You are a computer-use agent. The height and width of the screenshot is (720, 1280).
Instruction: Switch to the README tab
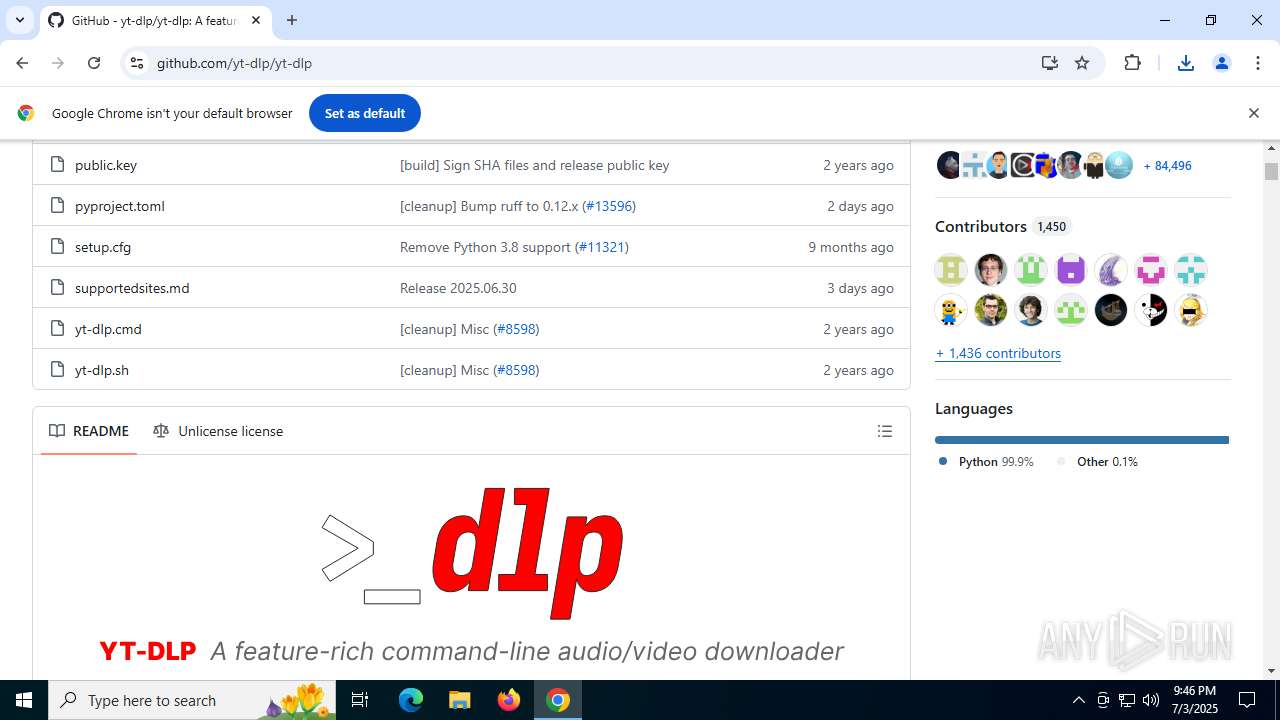pos(89,431)
